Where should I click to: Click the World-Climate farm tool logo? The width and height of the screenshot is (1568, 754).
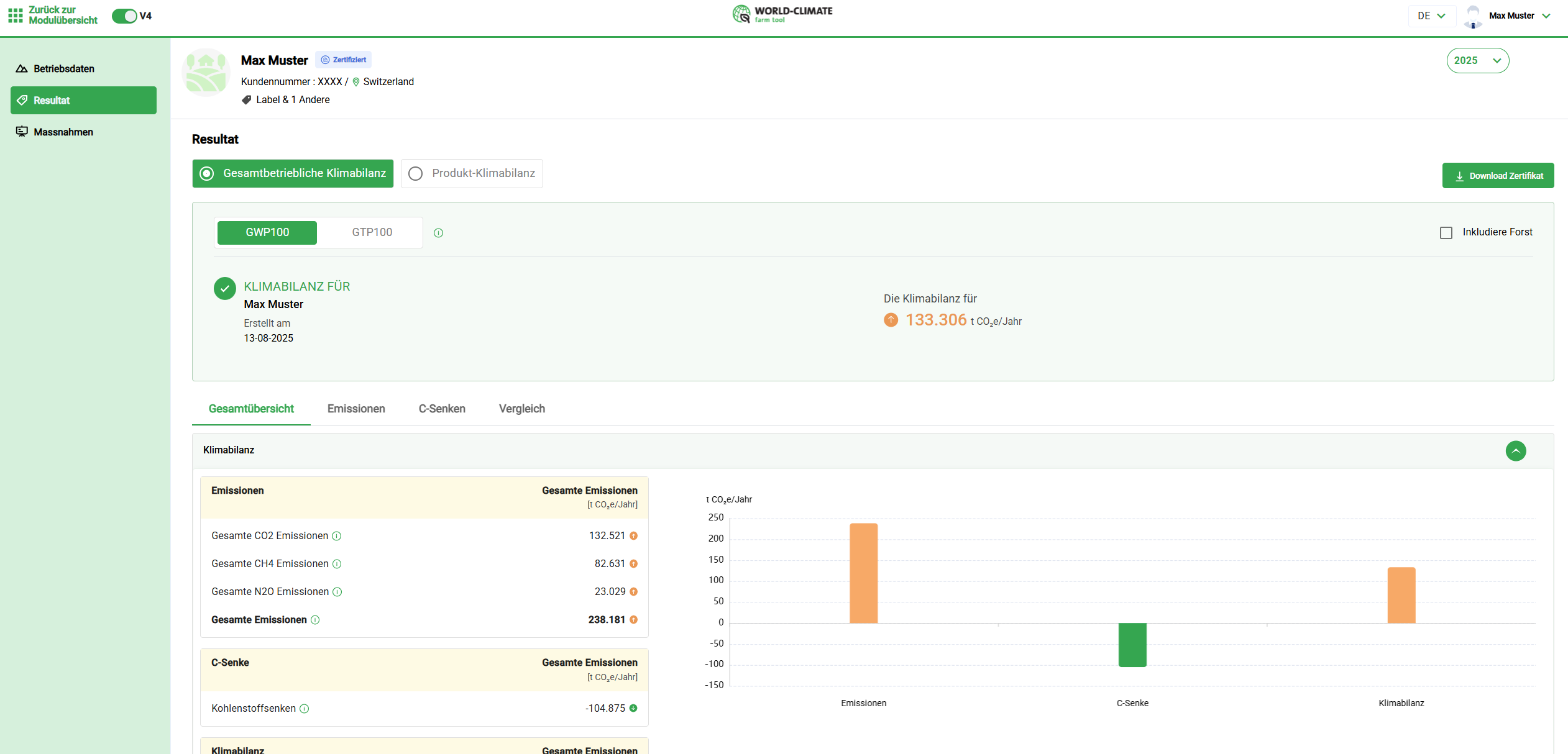click(782, 14)
